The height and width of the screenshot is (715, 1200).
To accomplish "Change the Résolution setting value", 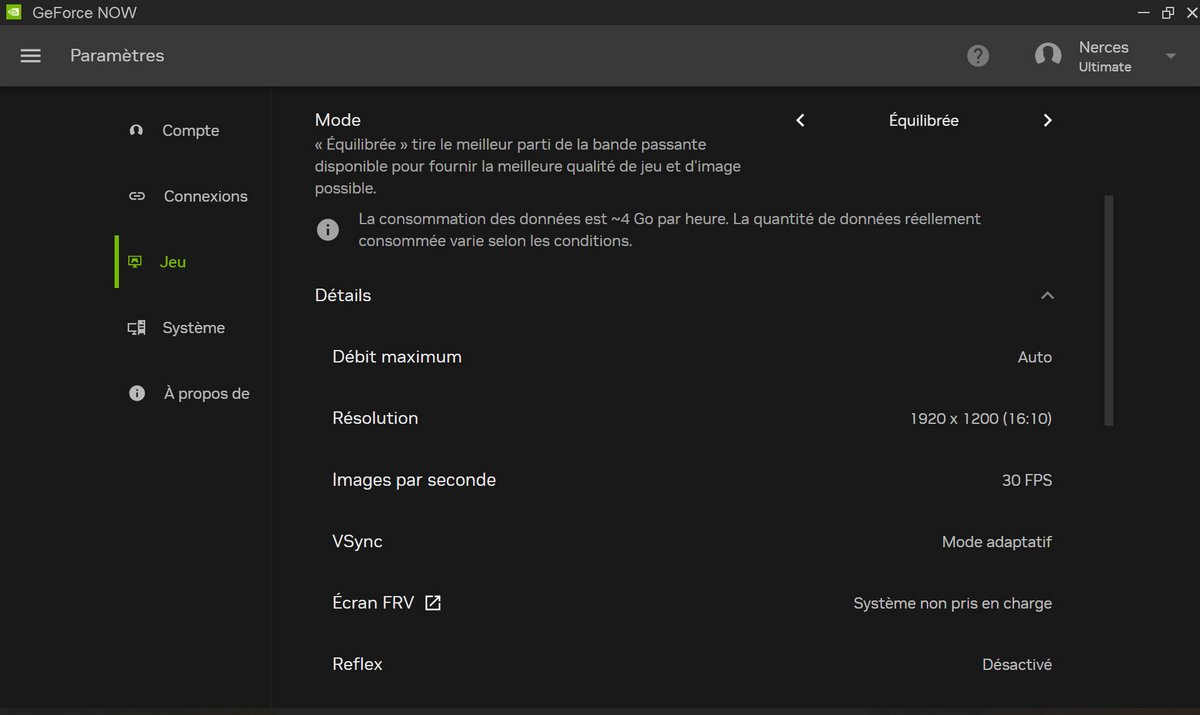I will pos(980,418).
